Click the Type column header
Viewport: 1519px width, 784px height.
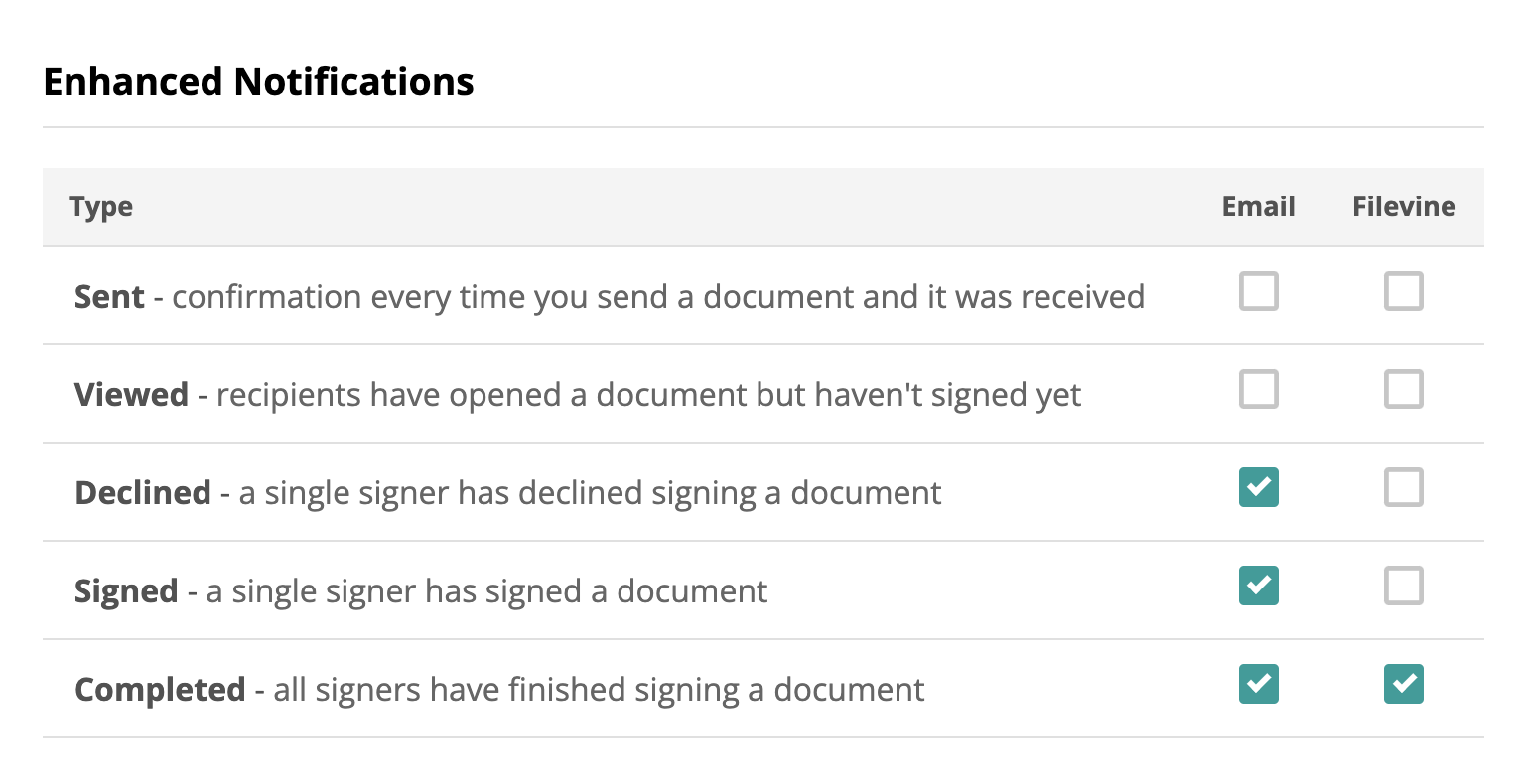[x=101, y=207]
